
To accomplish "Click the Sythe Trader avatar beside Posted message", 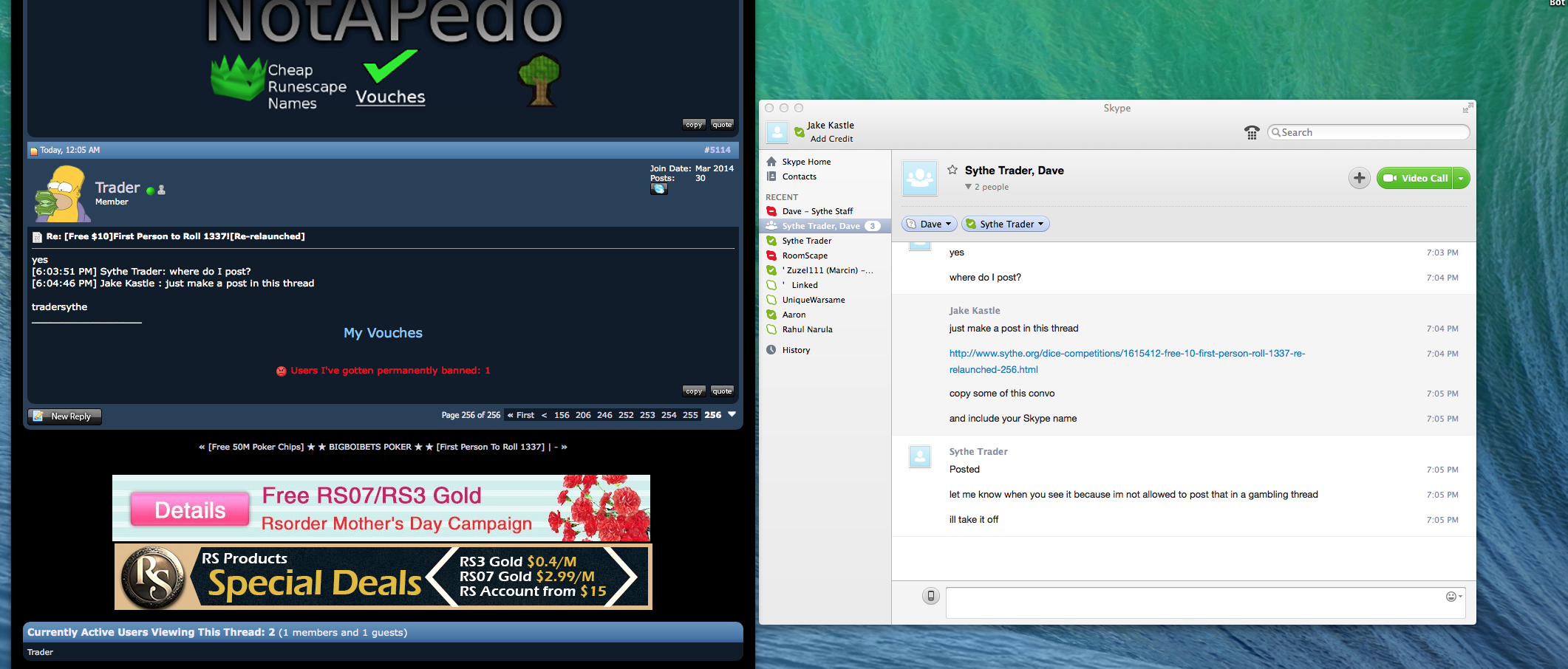I will tap(920, 457).
